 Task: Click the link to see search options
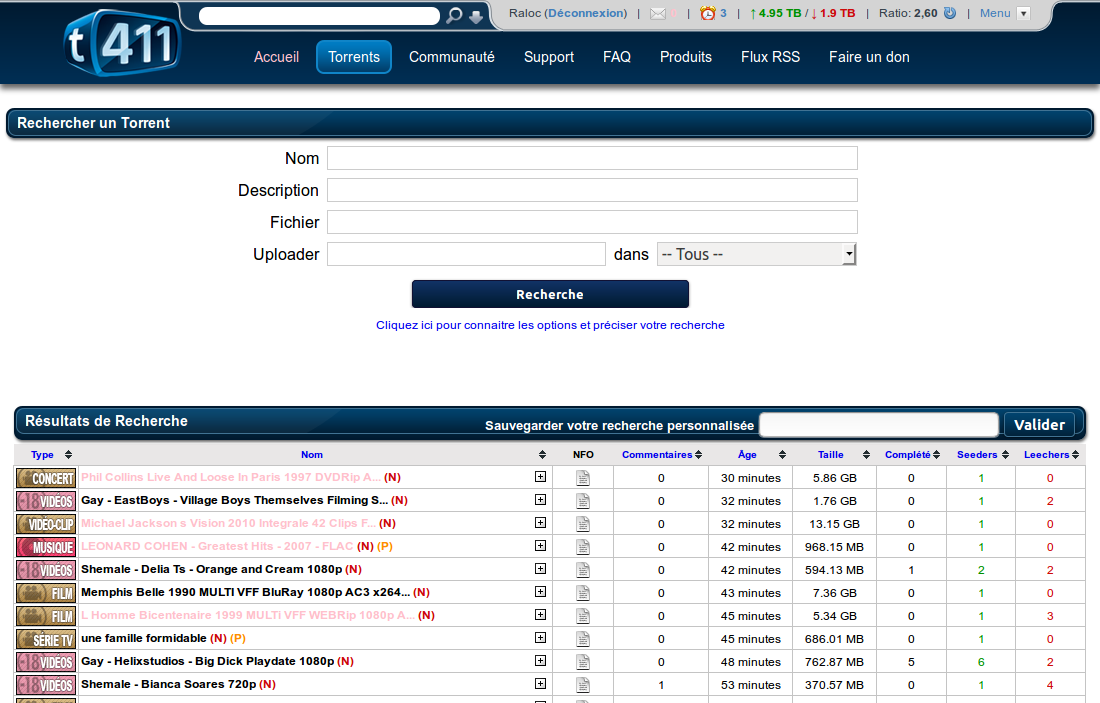550,325
